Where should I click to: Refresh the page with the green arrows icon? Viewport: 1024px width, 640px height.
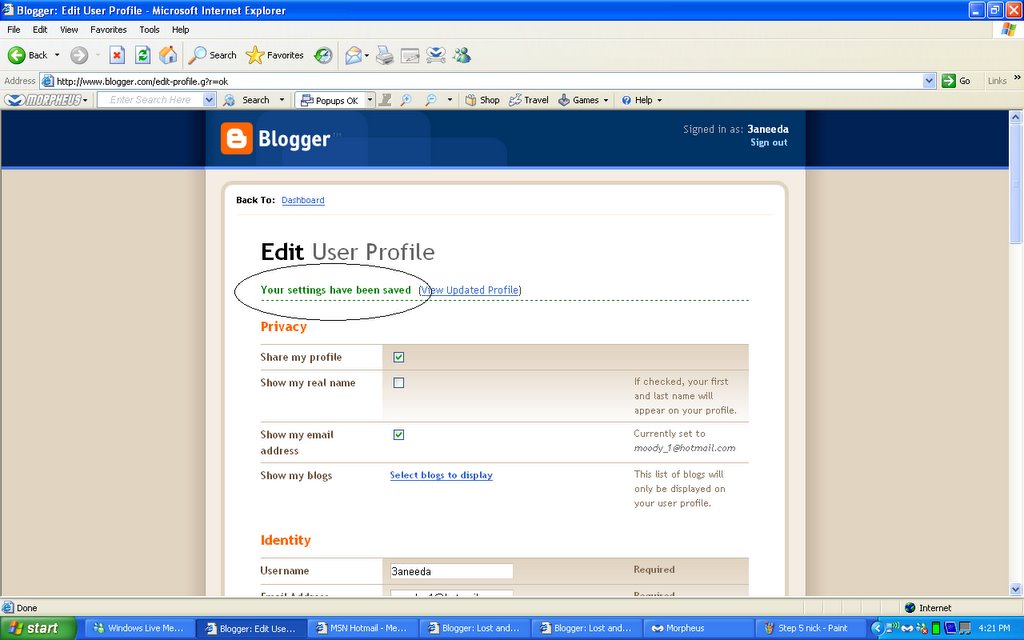coord(142,56)
